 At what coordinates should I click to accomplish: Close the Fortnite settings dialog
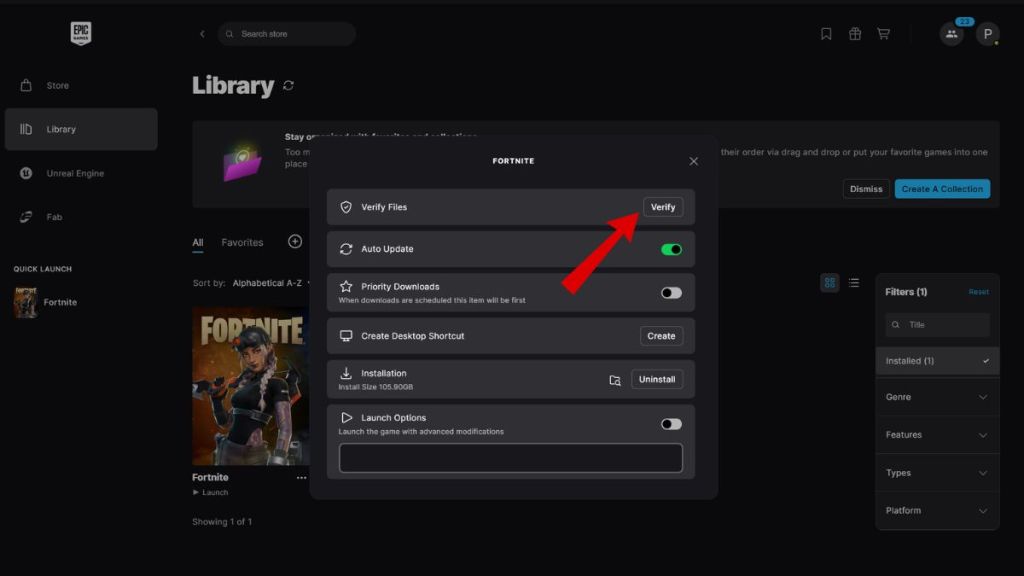coord(694,161)
